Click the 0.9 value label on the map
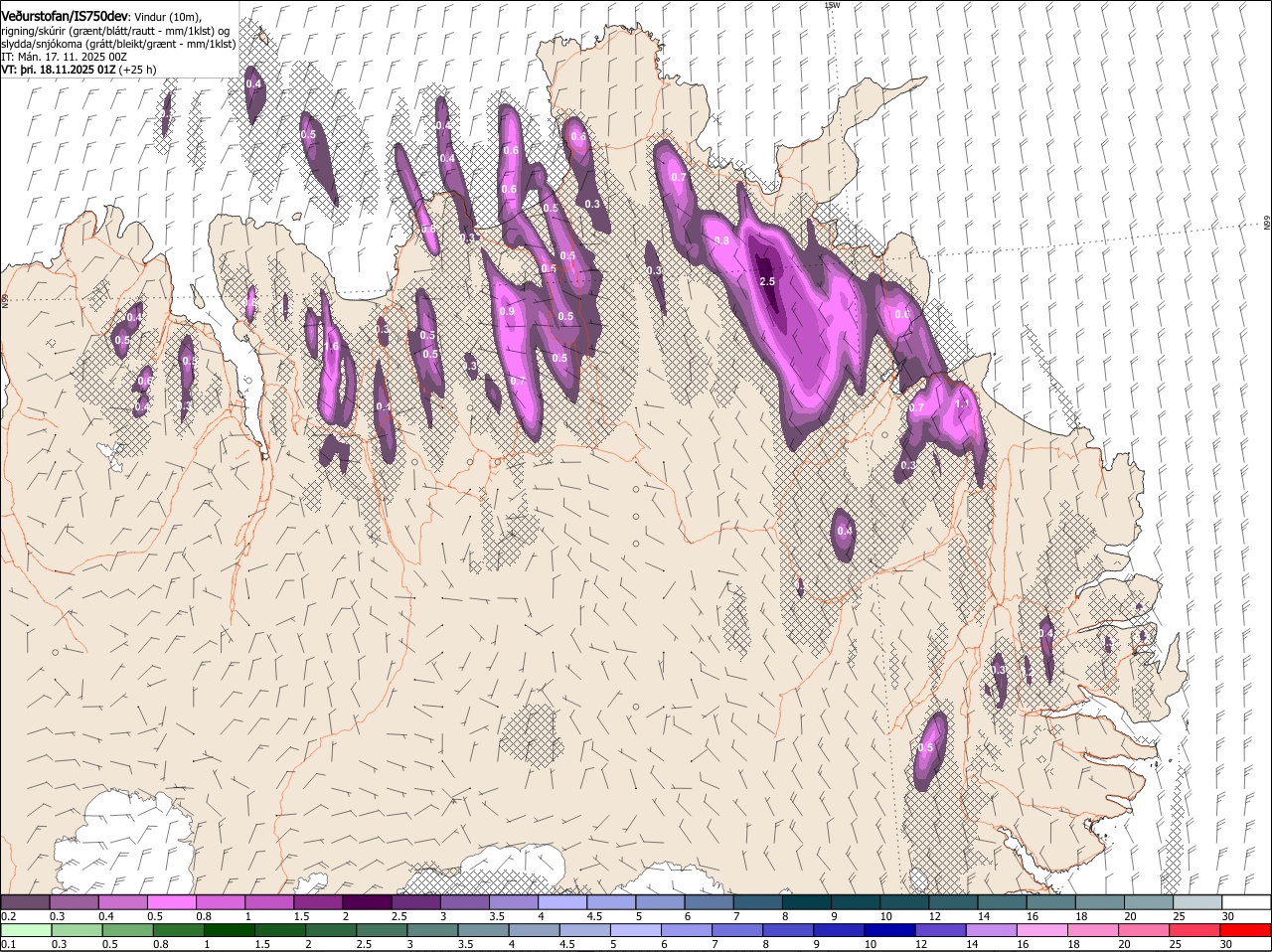Screen dimensions: 1272x952 [x=508, y=312]
